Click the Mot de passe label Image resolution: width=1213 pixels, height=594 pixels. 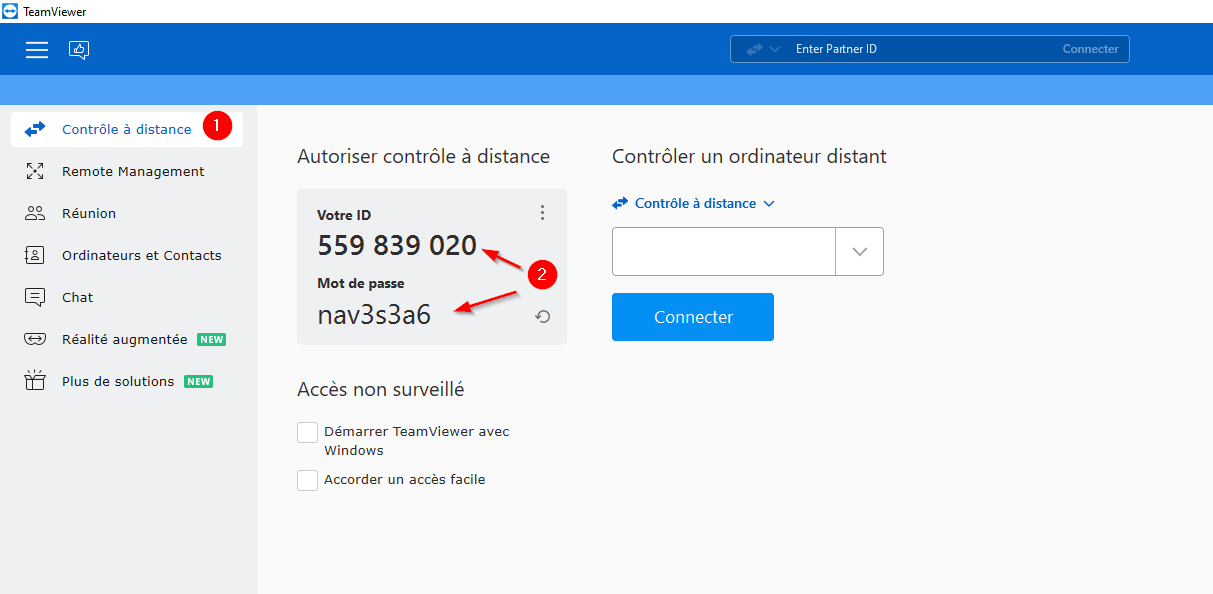[x=361, y=283]
